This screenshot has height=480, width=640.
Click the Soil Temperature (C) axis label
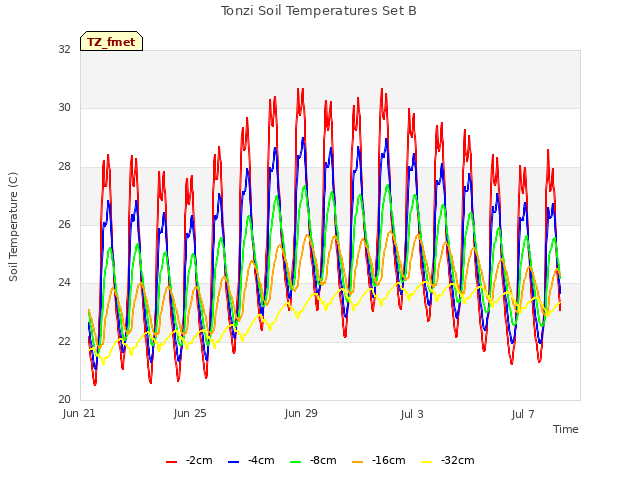13,227
